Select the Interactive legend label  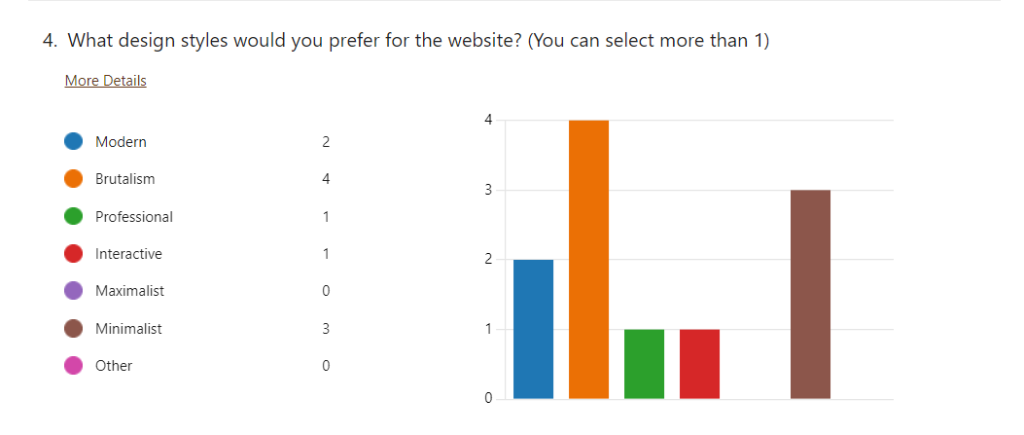[x=128, y=254]
